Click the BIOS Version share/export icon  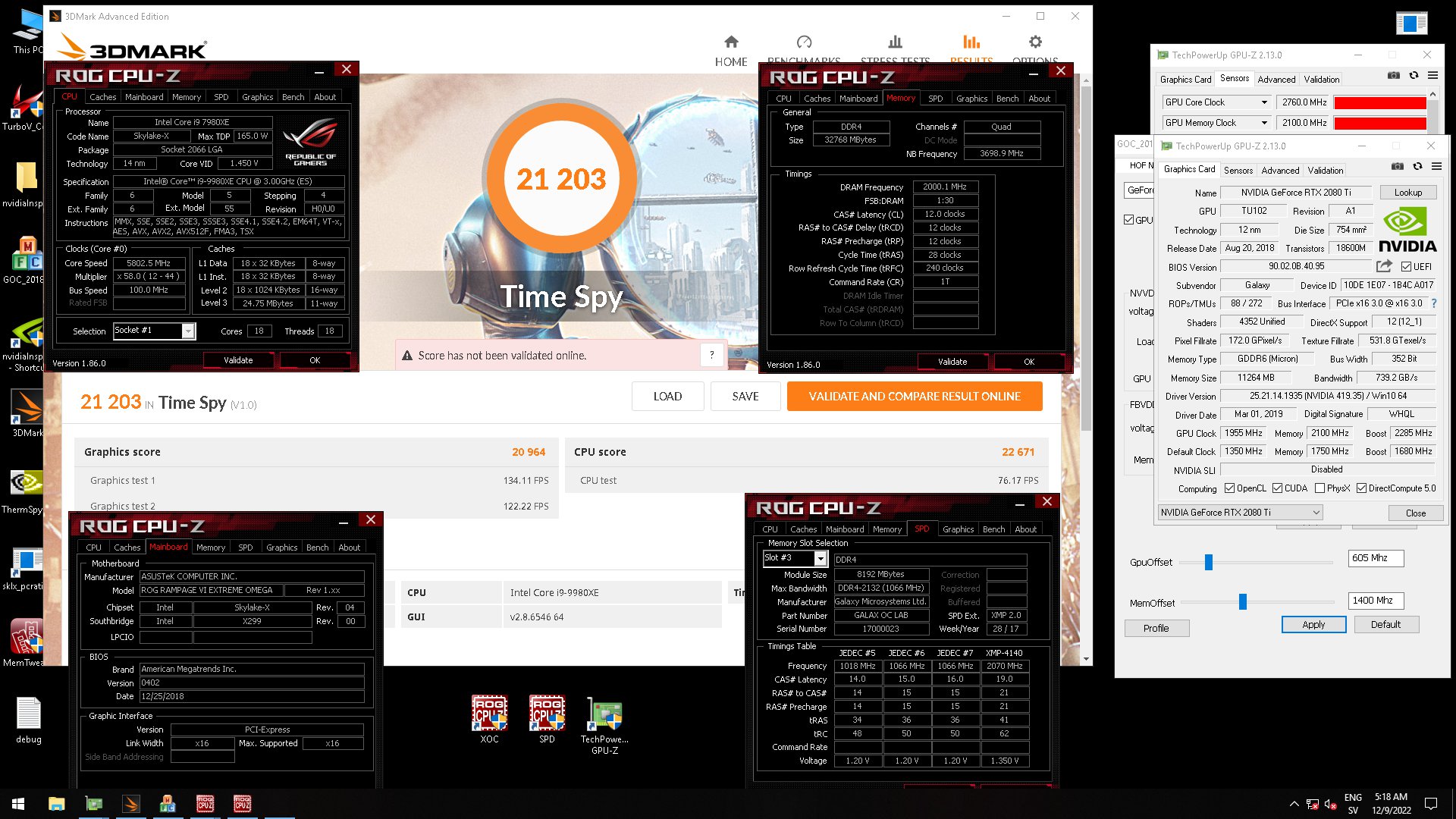tap(1384, 266)
